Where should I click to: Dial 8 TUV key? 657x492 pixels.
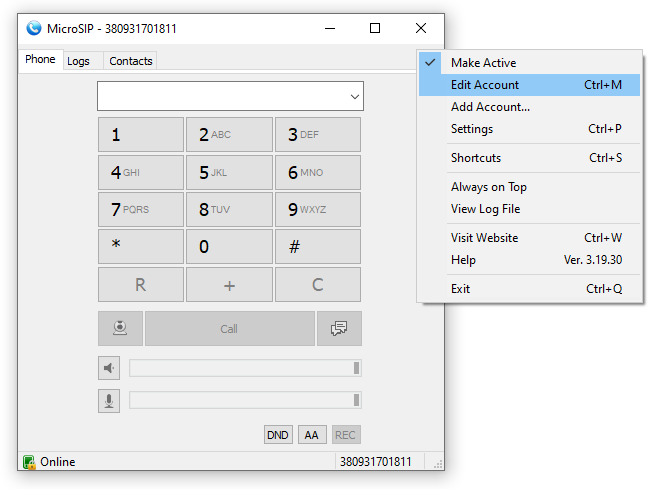click(229, 209)
